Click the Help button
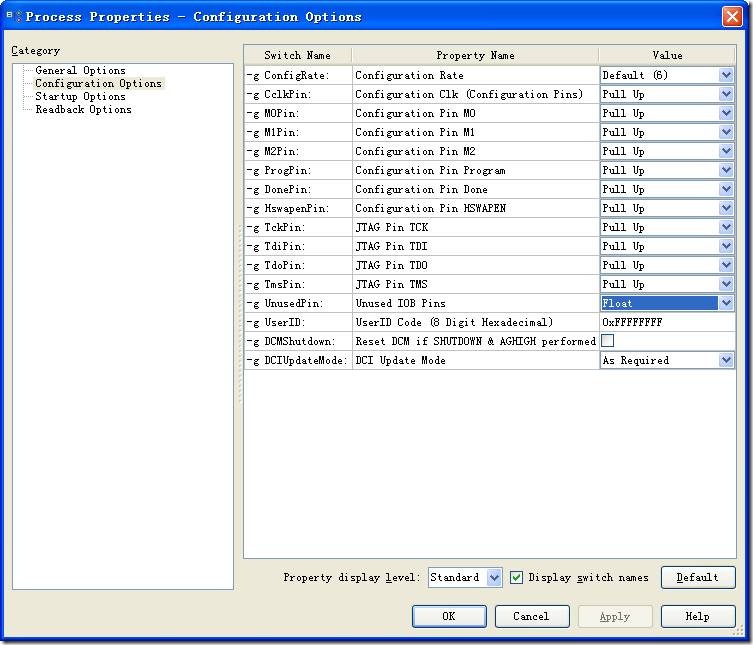Image resolution: width=753 pixels, height=645 pixels. 697,616
